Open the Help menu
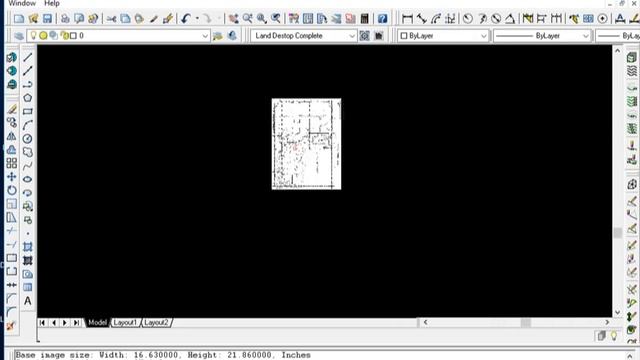 [52, 3]
